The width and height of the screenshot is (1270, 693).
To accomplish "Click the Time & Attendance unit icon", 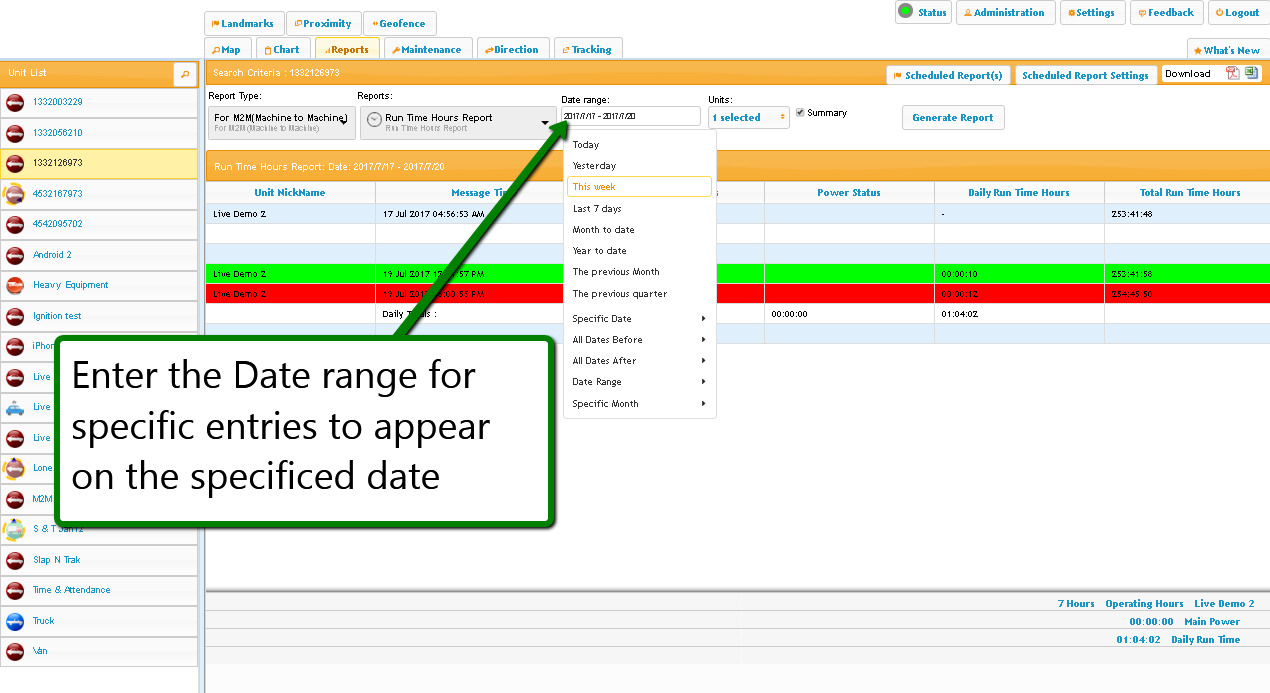I will 15,591.
